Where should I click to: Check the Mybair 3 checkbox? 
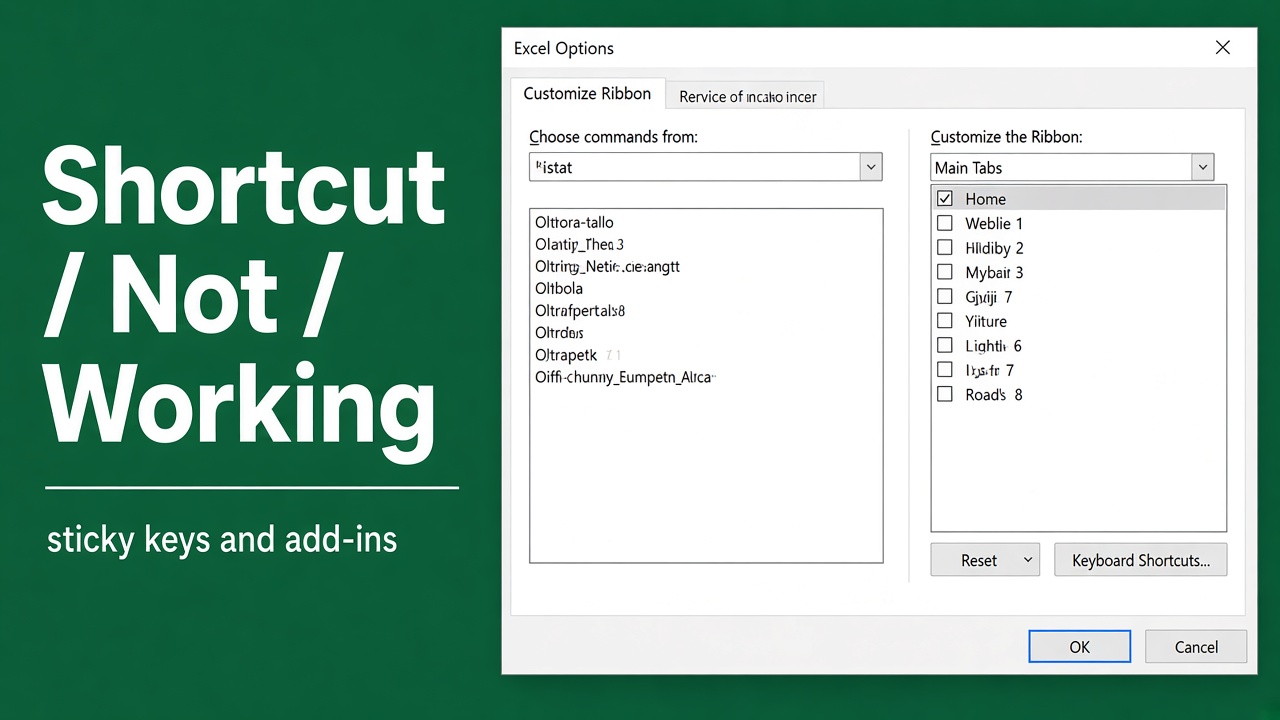click(944, 272)
